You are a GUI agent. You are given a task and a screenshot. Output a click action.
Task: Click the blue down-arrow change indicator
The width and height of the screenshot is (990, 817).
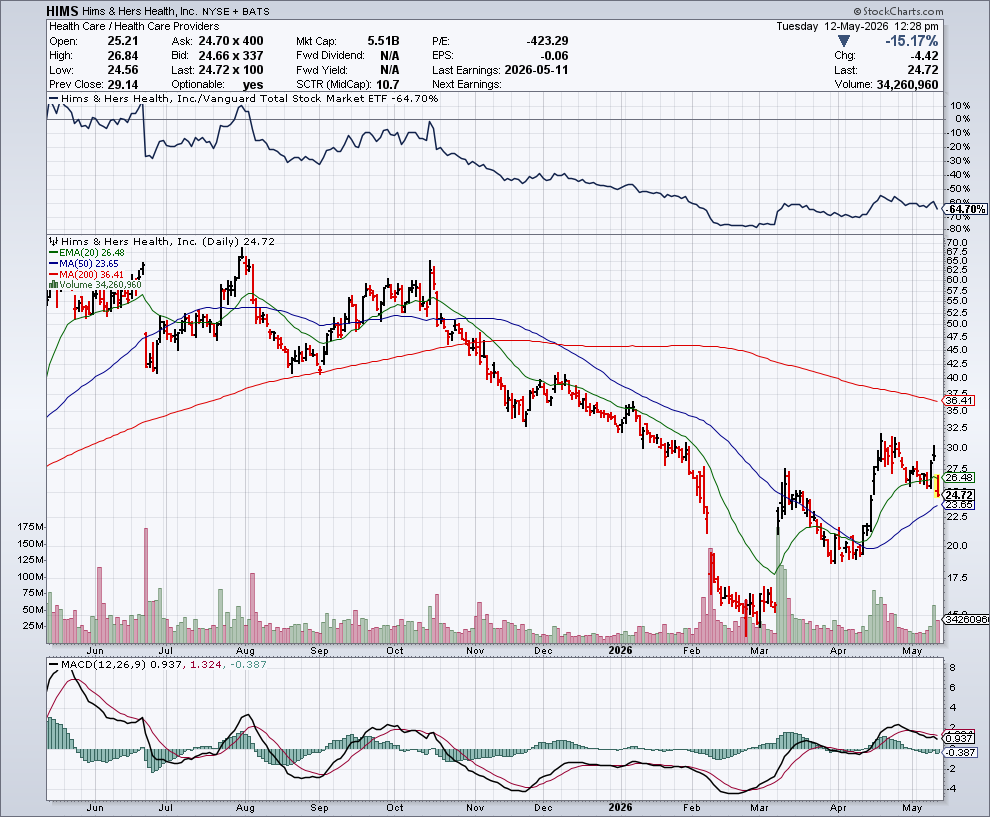[x=844, y=41]
